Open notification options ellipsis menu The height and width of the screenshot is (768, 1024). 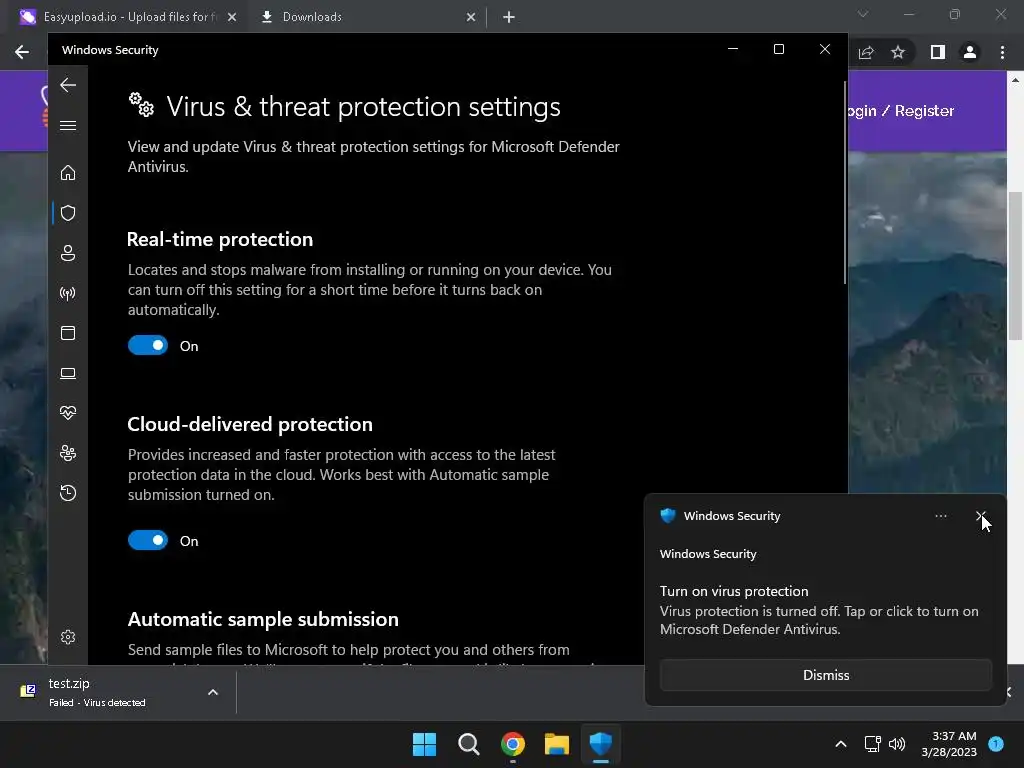(940, 516)
